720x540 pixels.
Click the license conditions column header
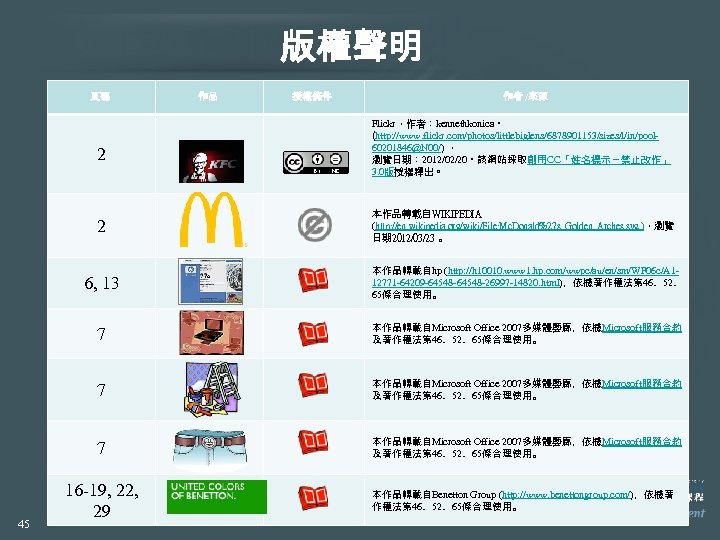(312, 96)
